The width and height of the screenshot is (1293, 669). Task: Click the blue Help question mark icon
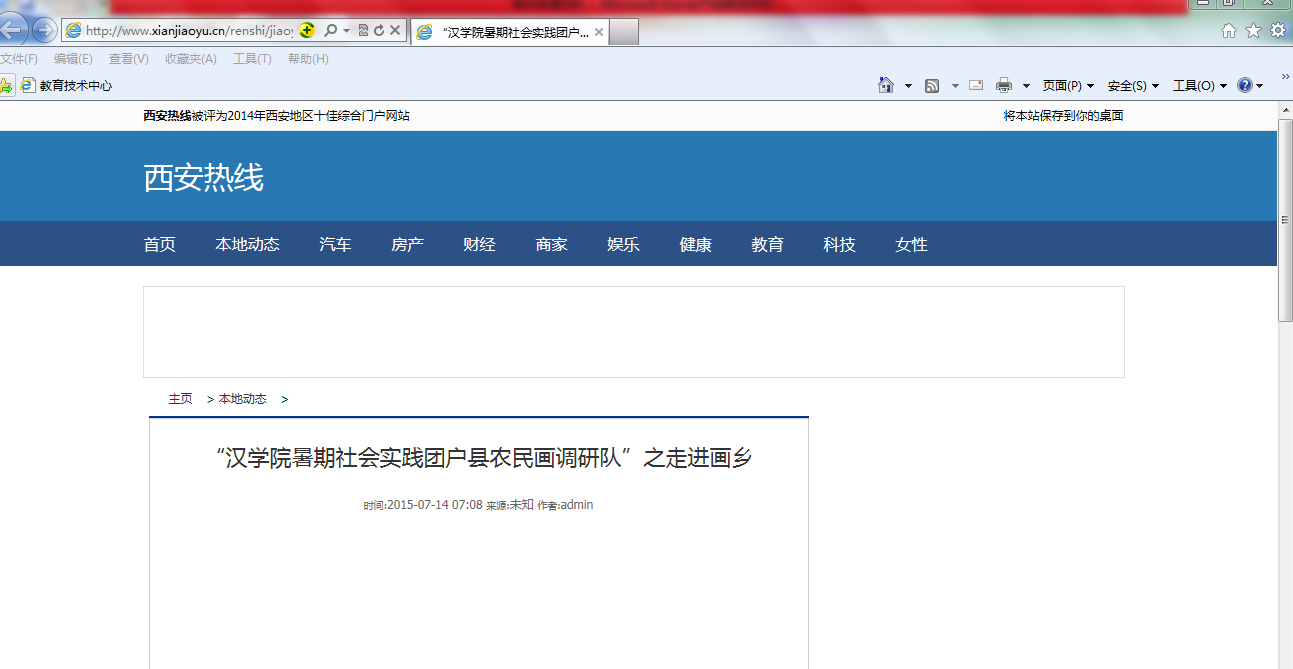coord(1245,85)
